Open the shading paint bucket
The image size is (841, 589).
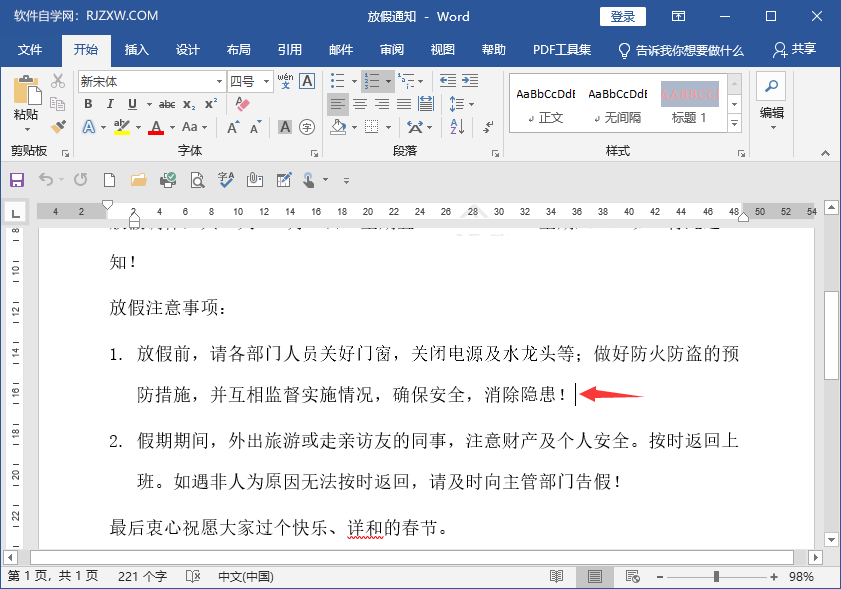pos(338,127)
